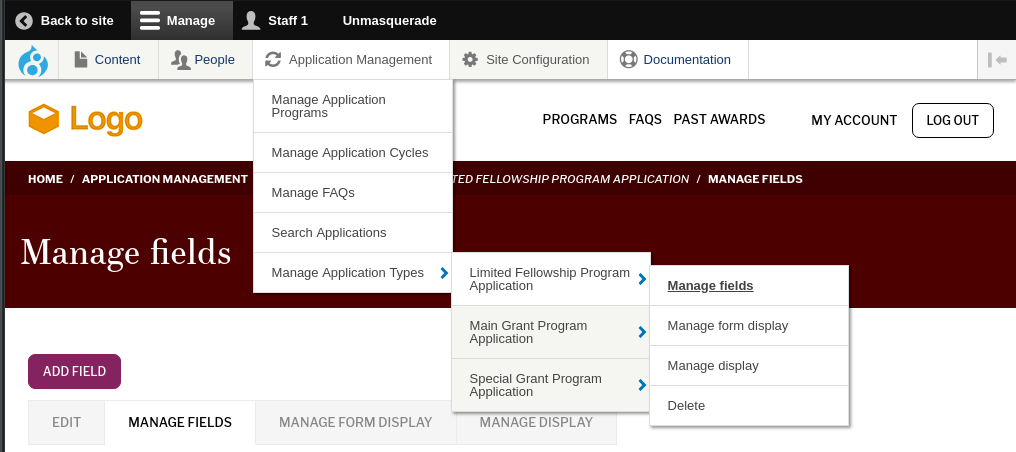This screenshot has height=452, width=1016.
Task: Click the Content document icon
Action: 81,60
